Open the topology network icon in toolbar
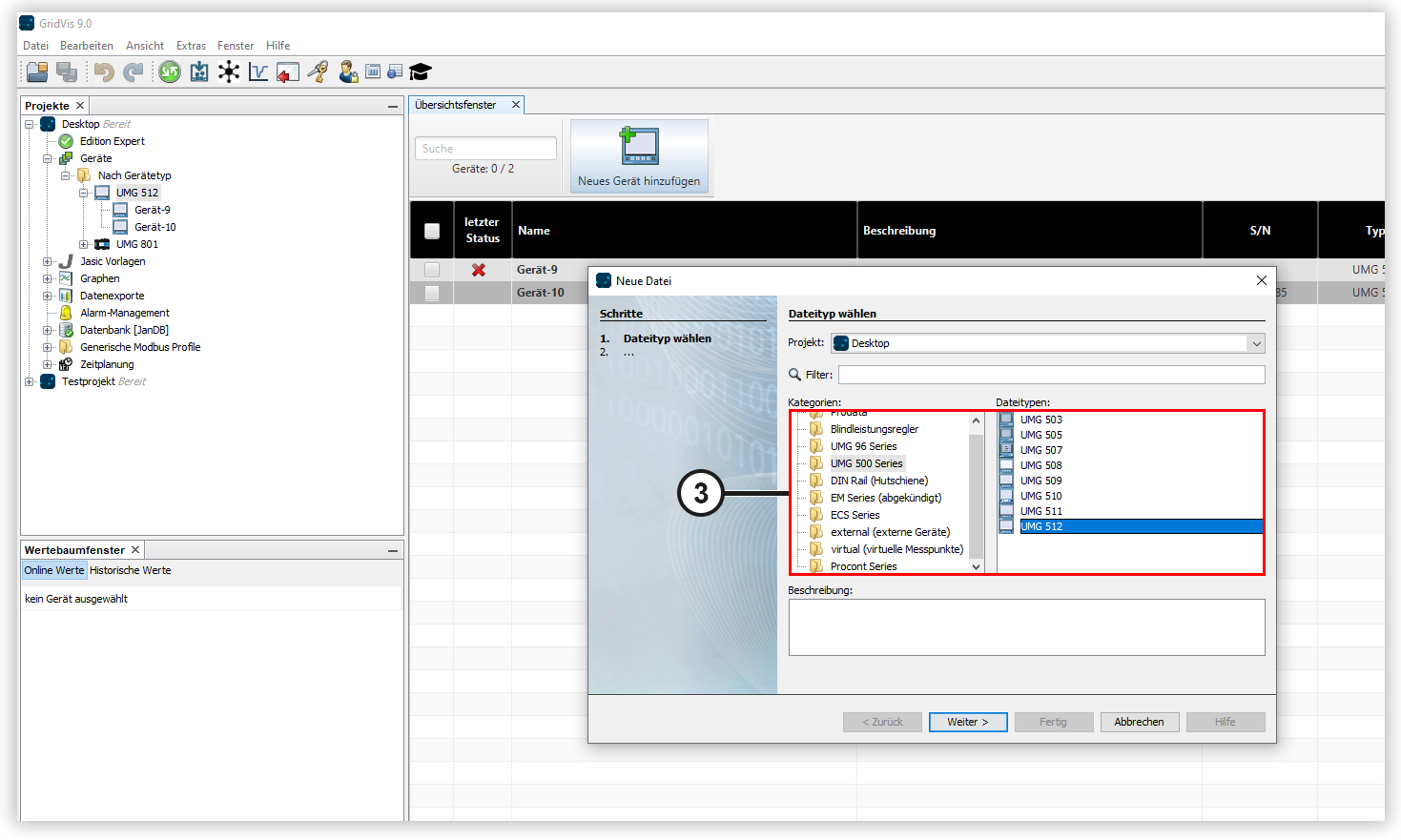The height and width of the screenshot is (840, 1401). click(229, 72)
